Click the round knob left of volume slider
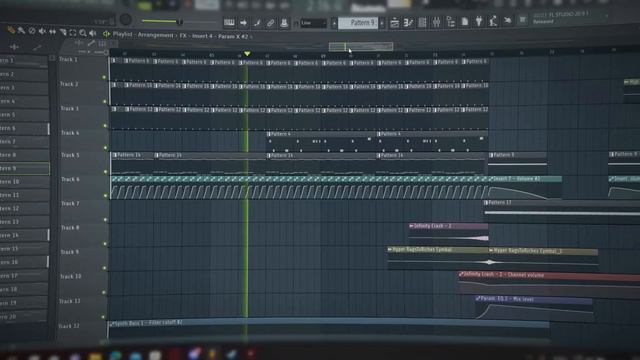Image resolution: width=640 pixels, height=360 pixels. pyautogui.click(x=126, y=20)
